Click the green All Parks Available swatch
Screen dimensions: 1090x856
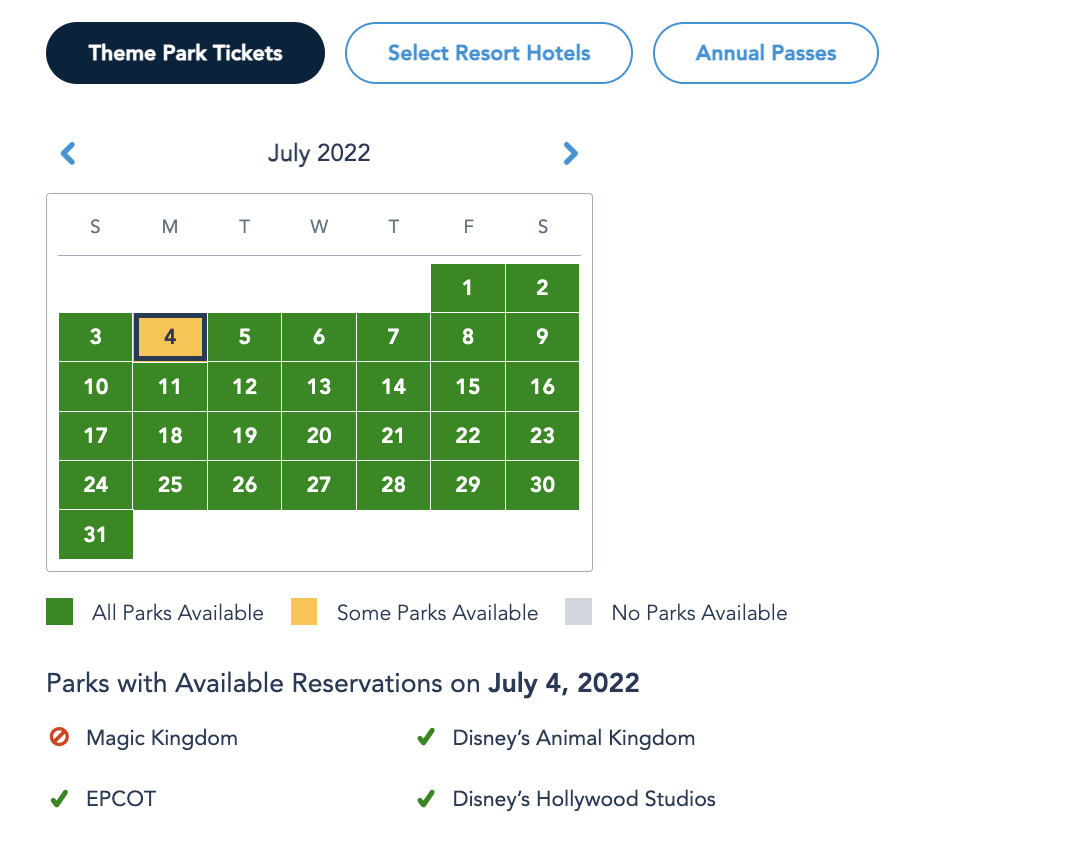click(x=60, y=612)
